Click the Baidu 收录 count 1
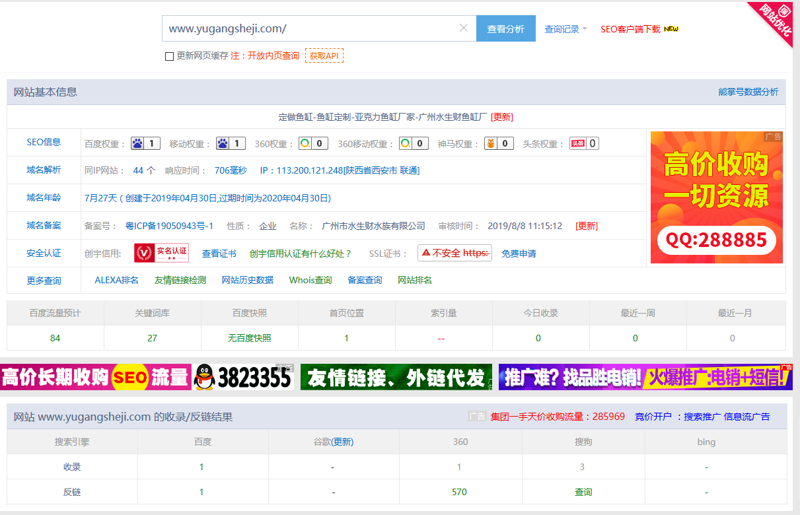This screenshot has height=515, width=800. 202,467
